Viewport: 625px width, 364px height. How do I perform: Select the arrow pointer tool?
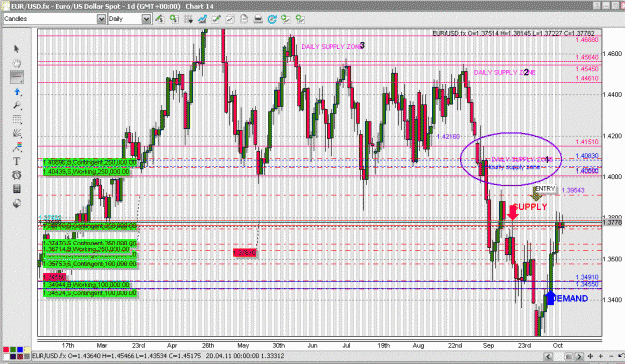(x=16, y=49)
